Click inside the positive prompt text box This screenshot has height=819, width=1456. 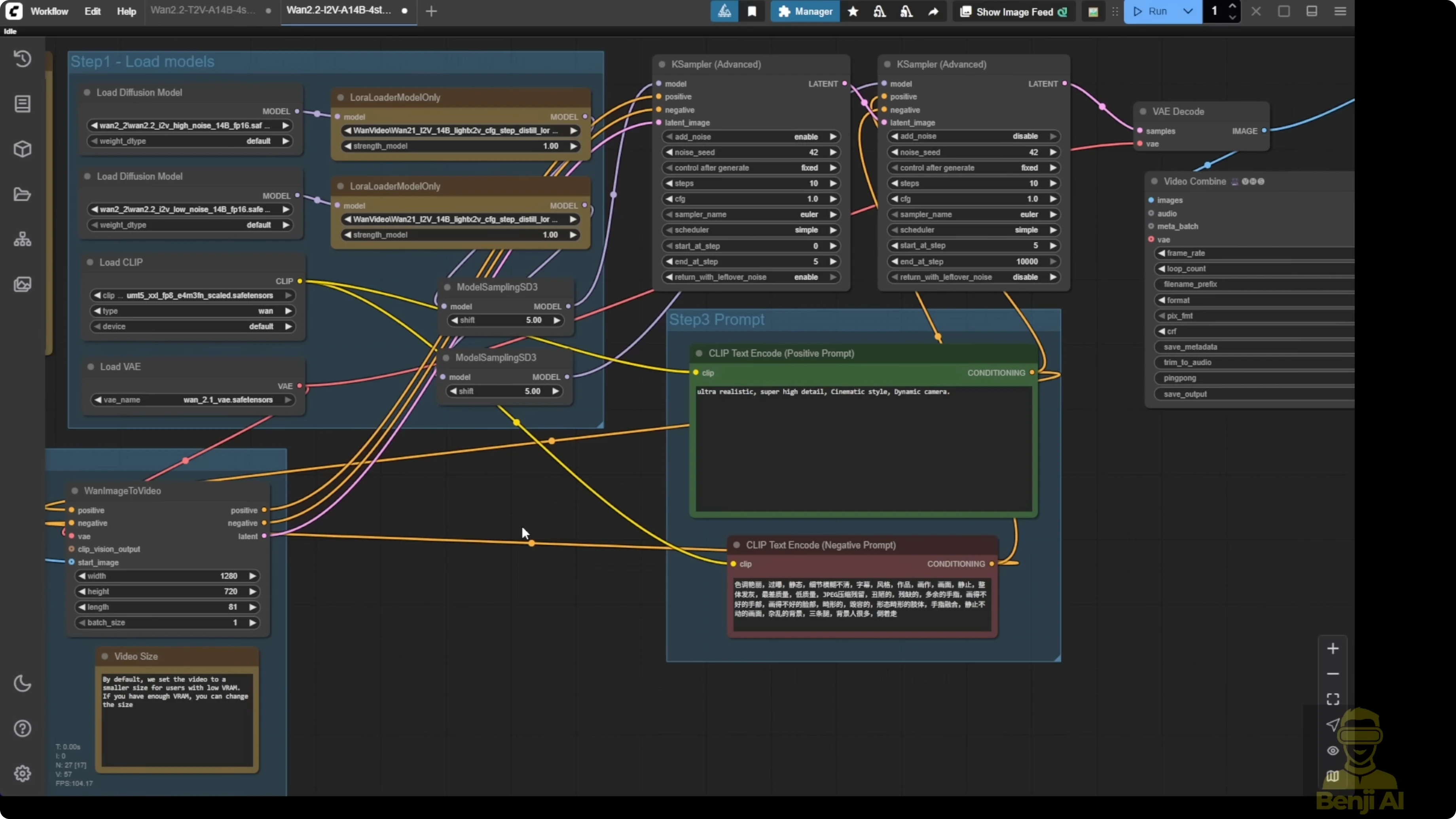click(x=863, y=447)
